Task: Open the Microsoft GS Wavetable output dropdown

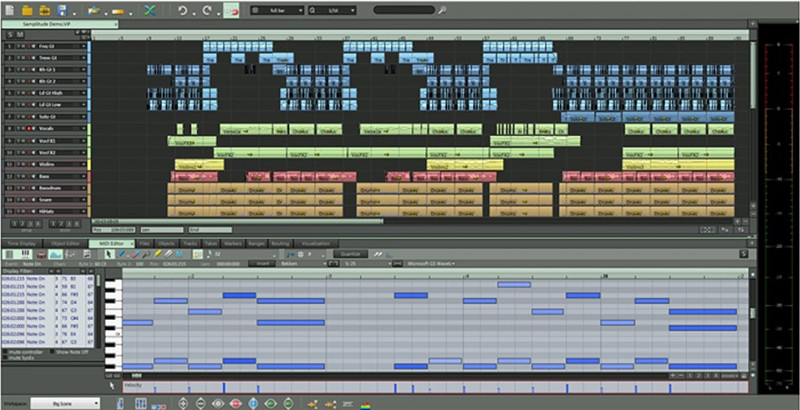Action: [432, 264]
